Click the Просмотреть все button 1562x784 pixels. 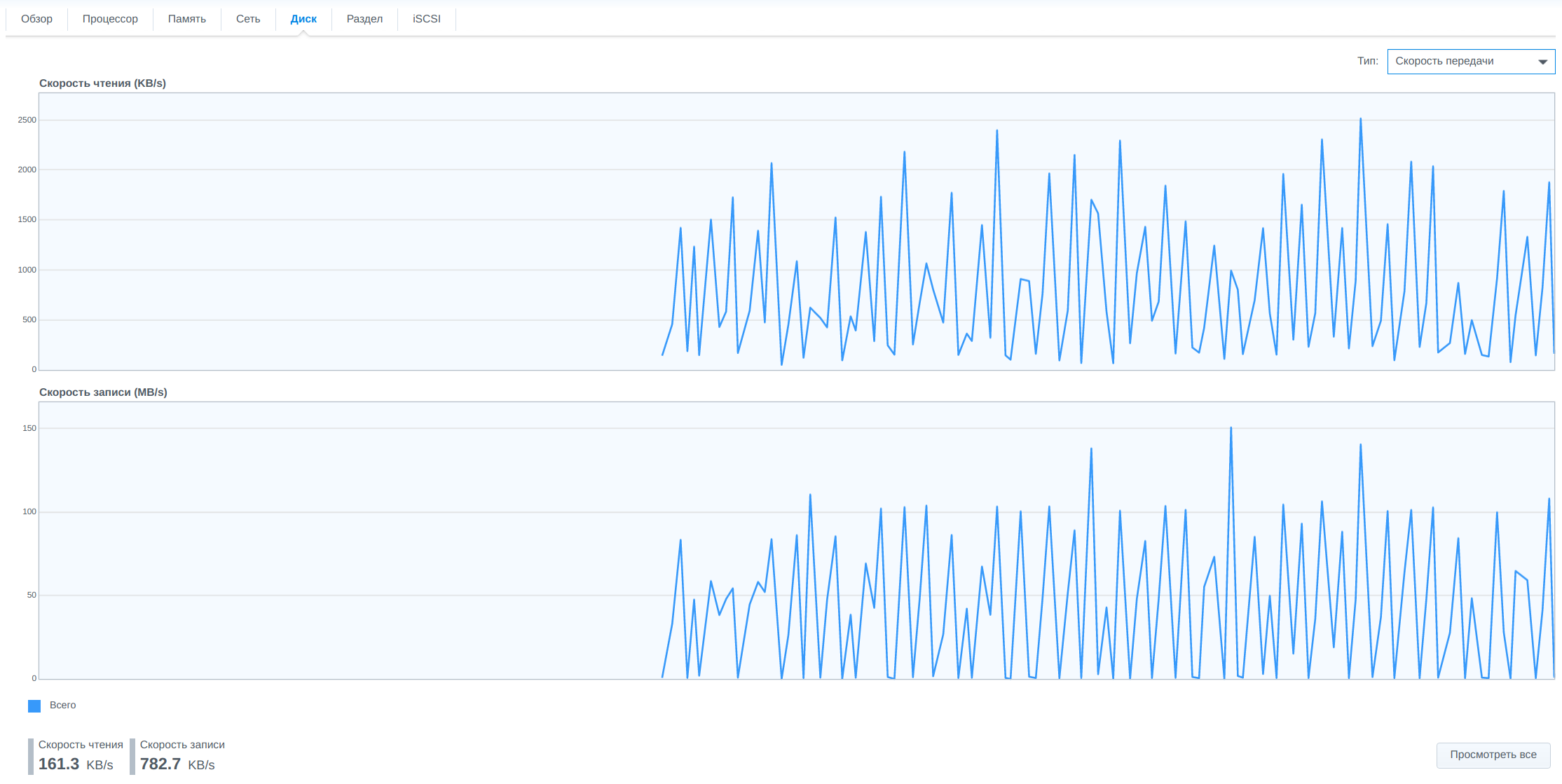(x=1493, y=755)
